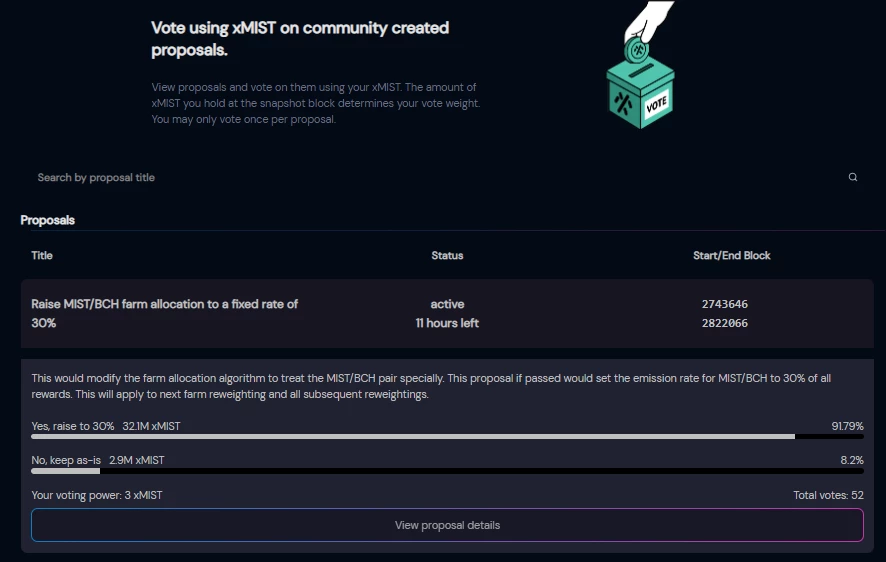Image resolution: width=886 pixels, height=562 pixels.
Task: Click the Title column header
Action: pyautogui.click(x=42, y=255)
